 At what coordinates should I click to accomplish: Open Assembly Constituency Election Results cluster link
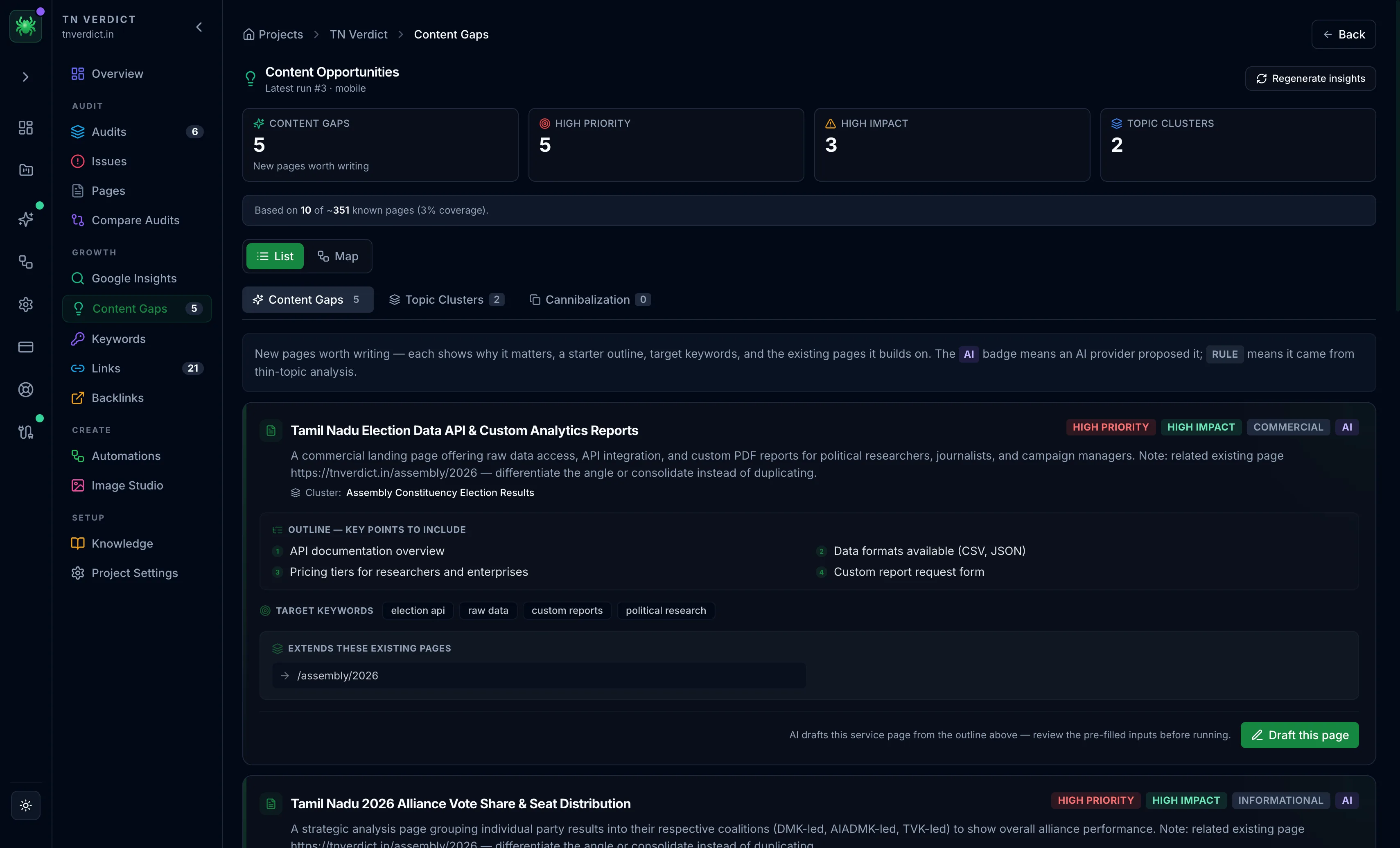[440, 493]
